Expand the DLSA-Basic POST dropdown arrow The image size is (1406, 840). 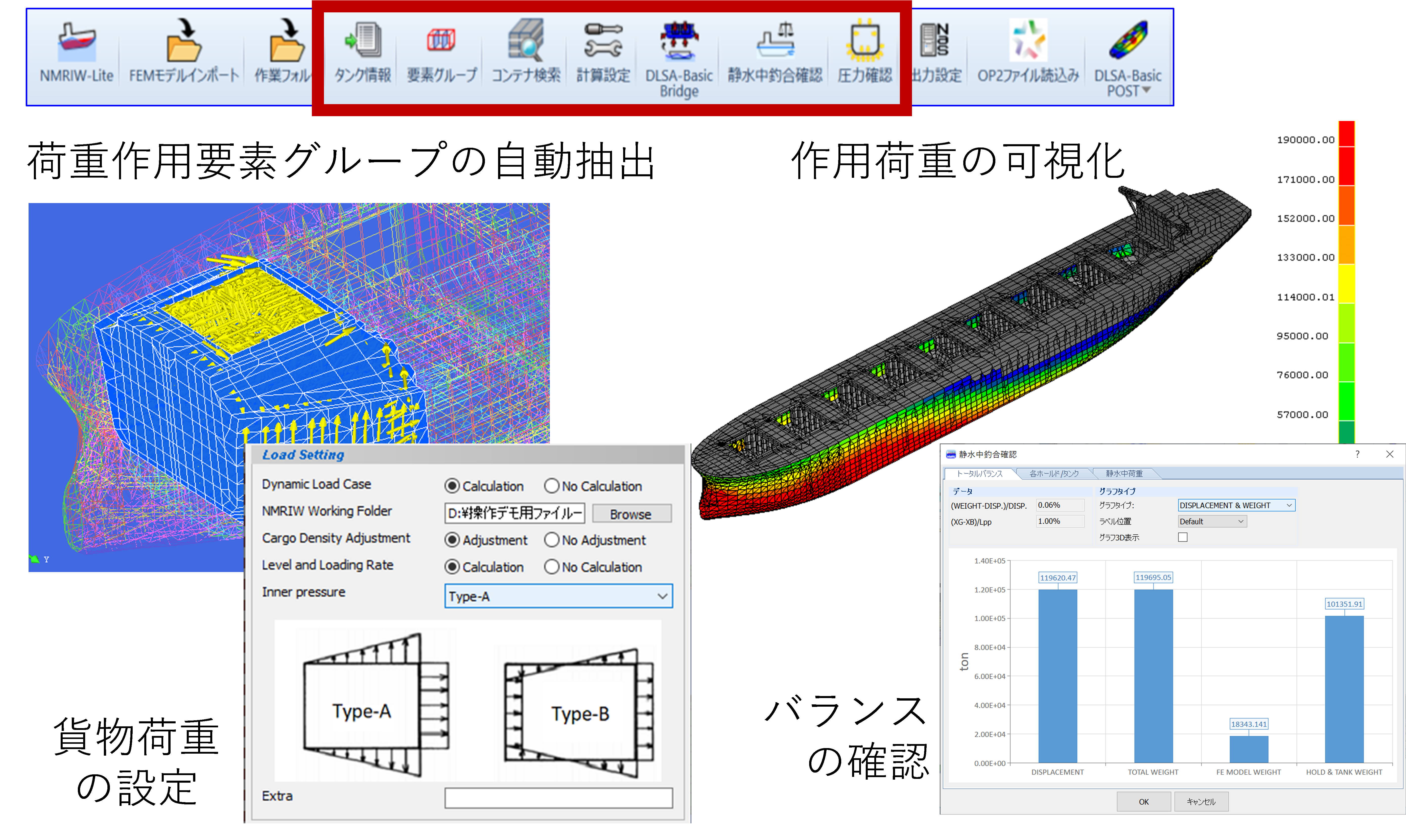point(1147,90)
